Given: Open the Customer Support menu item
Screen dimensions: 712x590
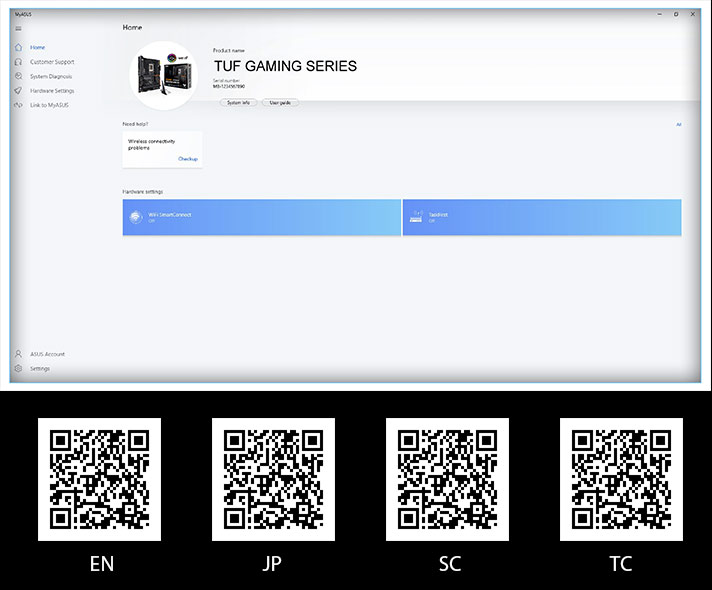Looking at the screenshot, I should tap(52, 62).
